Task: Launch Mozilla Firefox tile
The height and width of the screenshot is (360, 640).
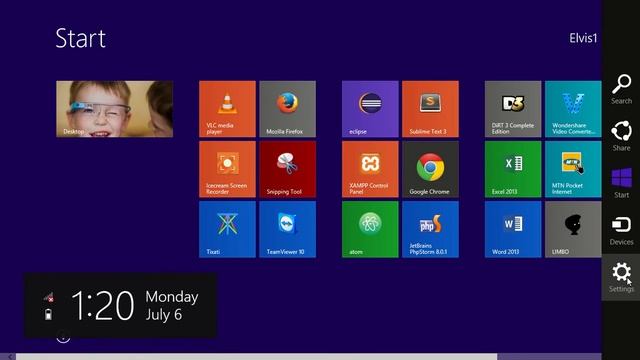Action: (x=287, y=109)
